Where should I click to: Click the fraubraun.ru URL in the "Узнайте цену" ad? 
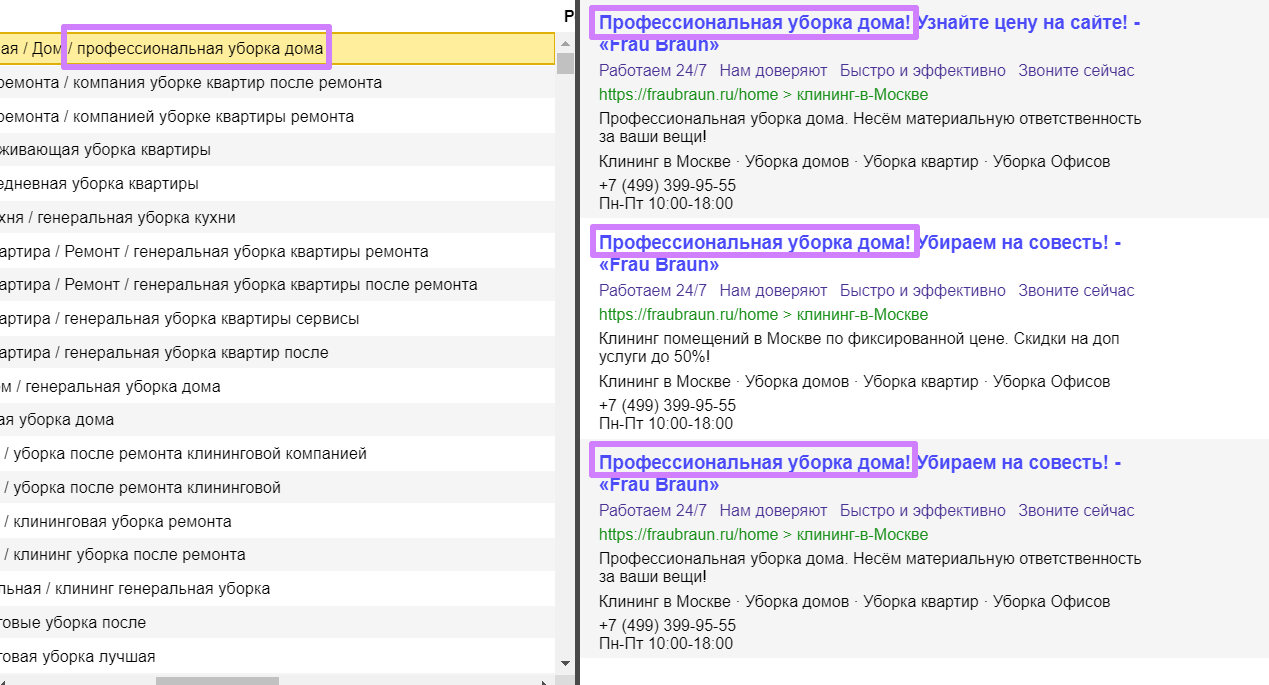[x=763, y=95]
